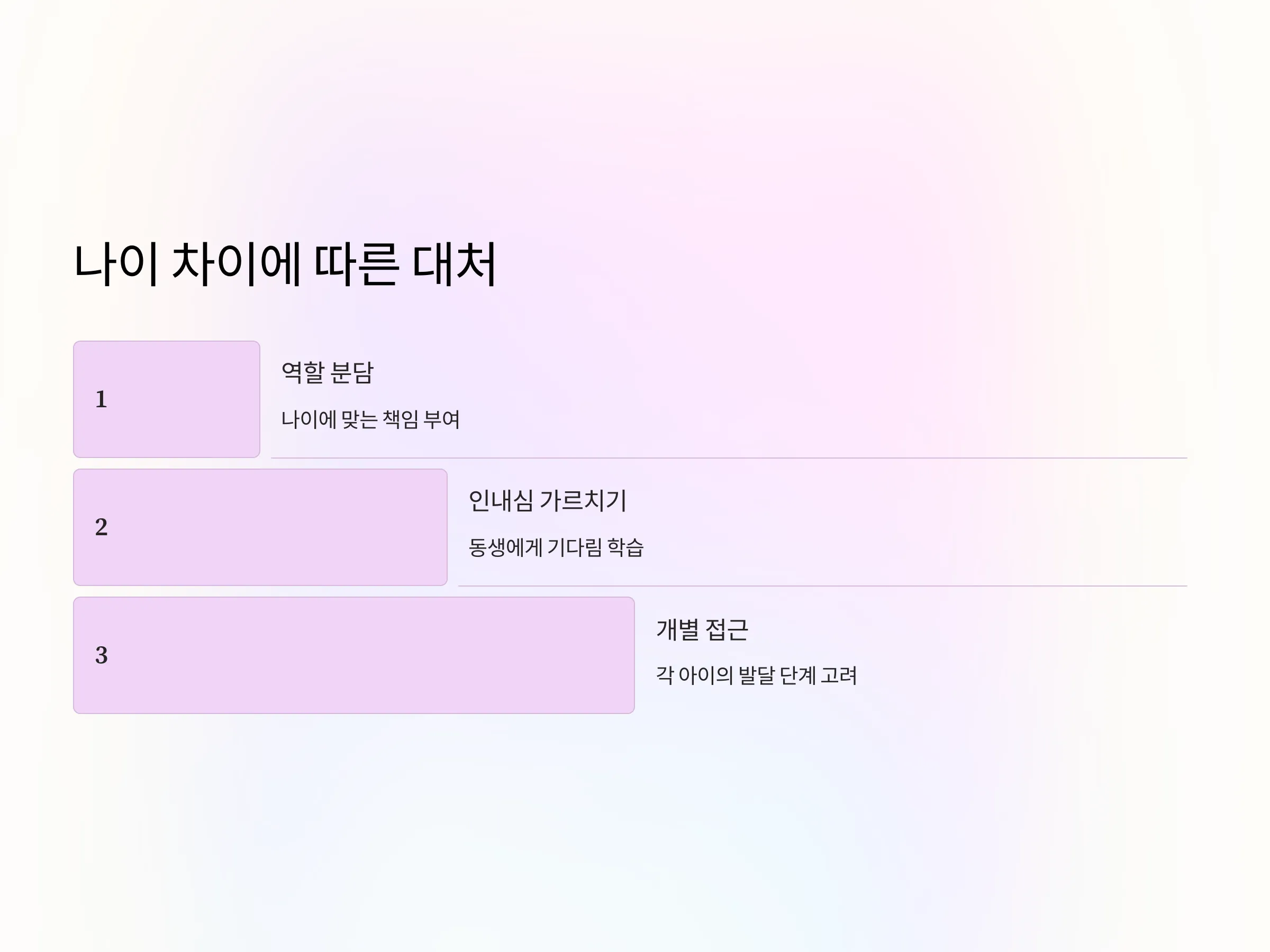Select the heading 개별 접근
The width and height of the screenshot is (1270, 952).
(702, 629)
